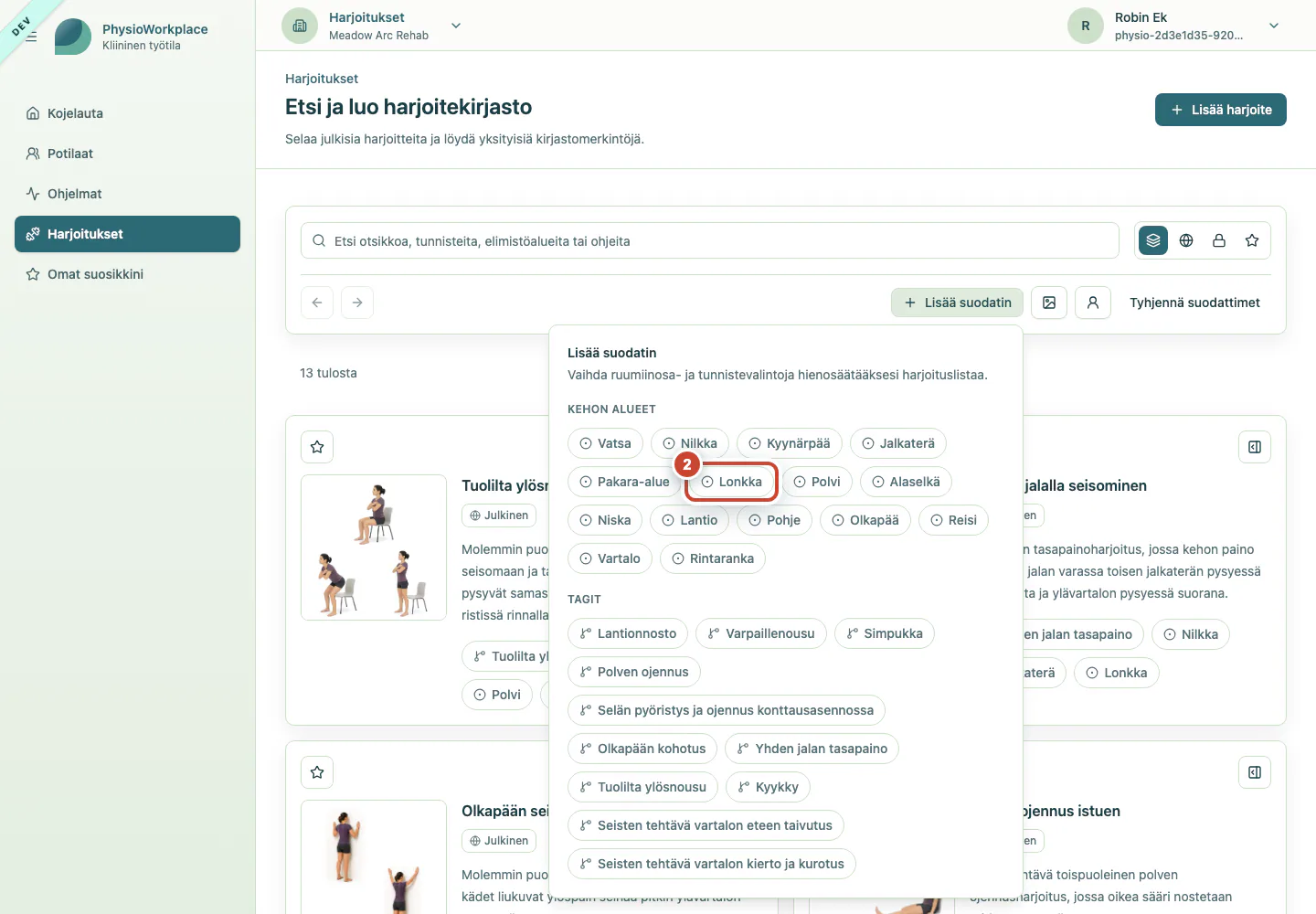Toggle the Olkapää body area filter
Image resolution: width=1316 pixels, height=914 pixels.
865,520
